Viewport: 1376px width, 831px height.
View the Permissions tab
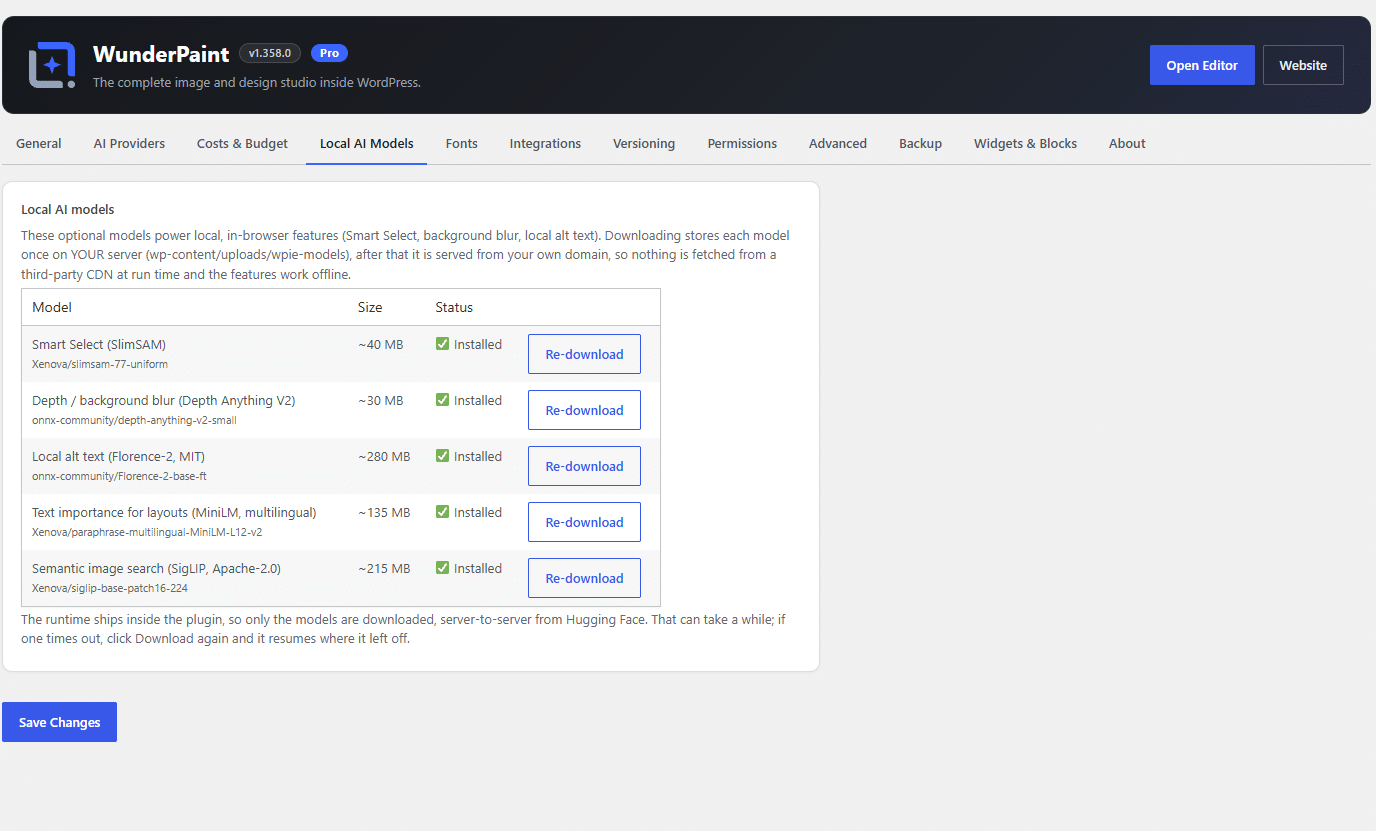point(742,144)
